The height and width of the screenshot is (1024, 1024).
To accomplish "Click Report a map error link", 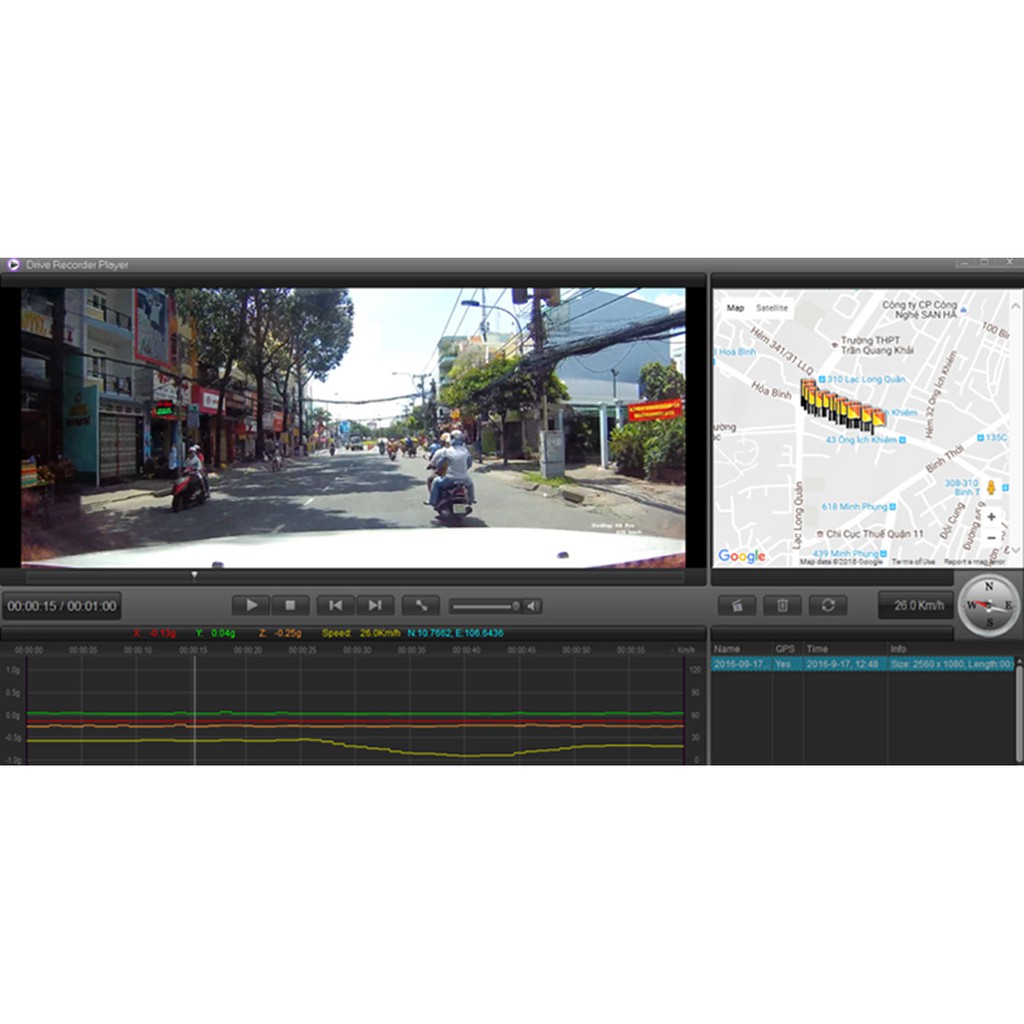I will coord(976,562).
